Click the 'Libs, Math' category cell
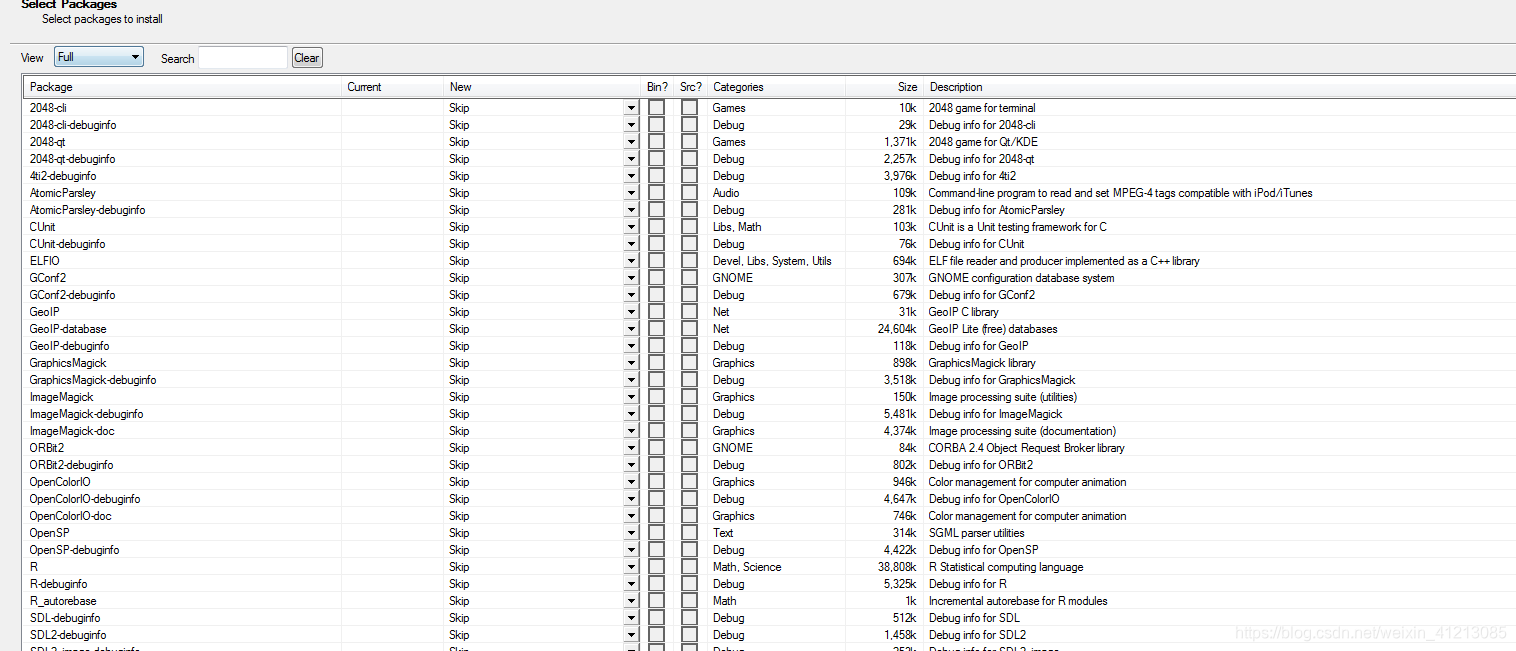The image size is (1516, 651). tap(737, 227)
